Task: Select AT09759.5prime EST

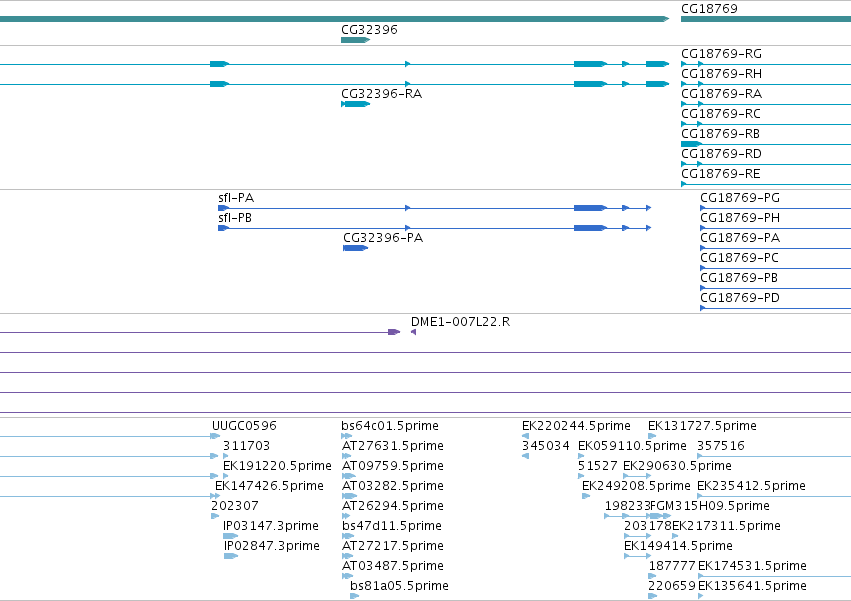Action: tap(348, 476)
